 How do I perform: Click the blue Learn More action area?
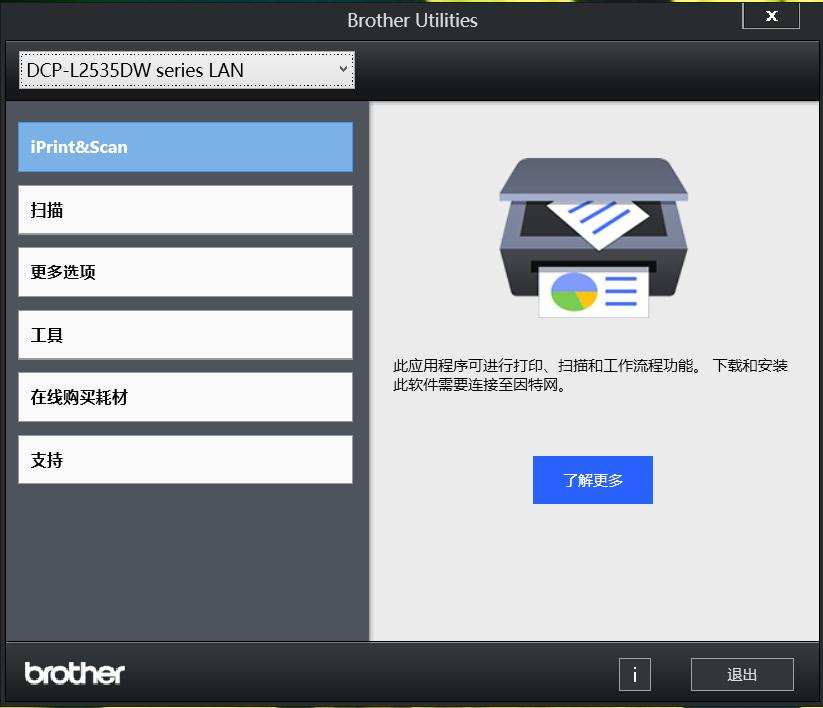[x=592, y=480]
